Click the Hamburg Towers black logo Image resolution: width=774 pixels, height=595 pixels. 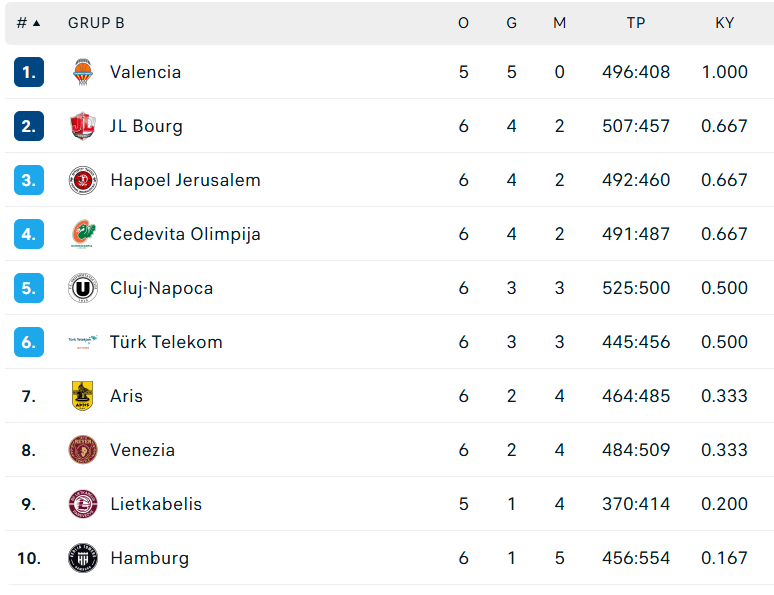[x=82, y=558]
